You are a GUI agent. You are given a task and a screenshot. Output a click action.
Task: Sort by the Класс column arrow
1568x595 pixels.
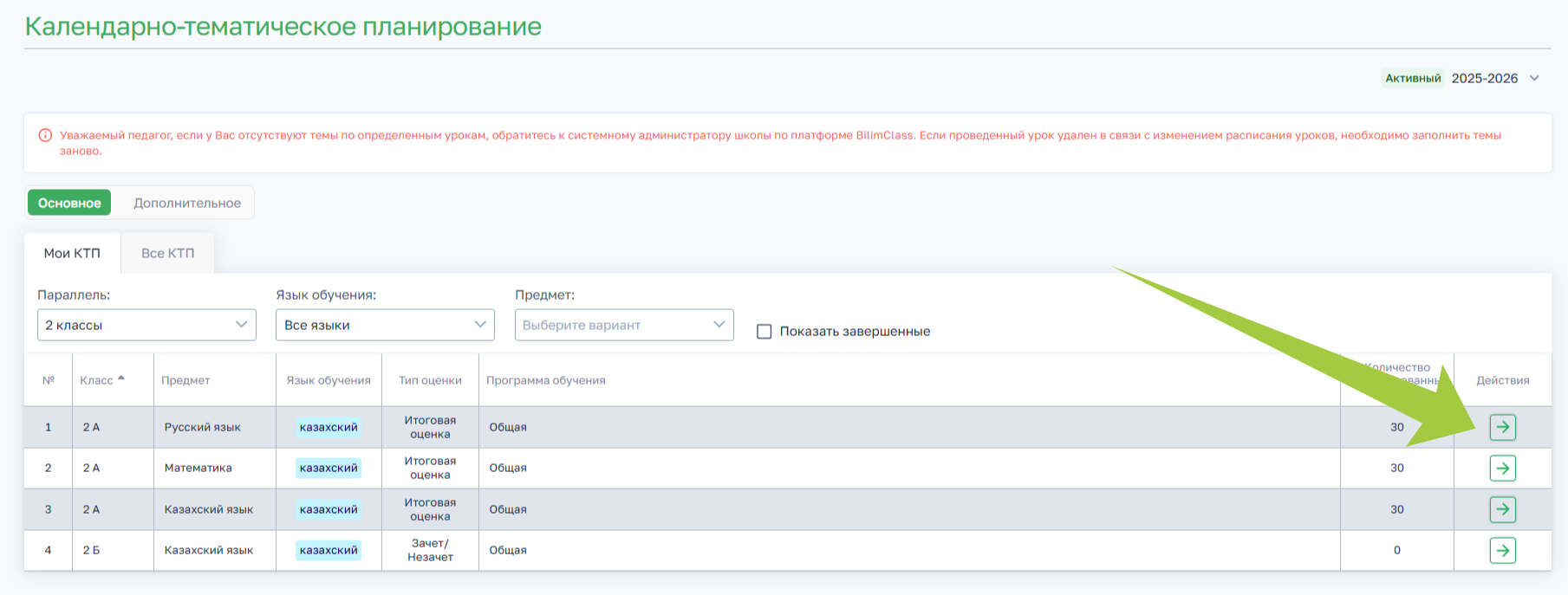[x=121, y=378]
